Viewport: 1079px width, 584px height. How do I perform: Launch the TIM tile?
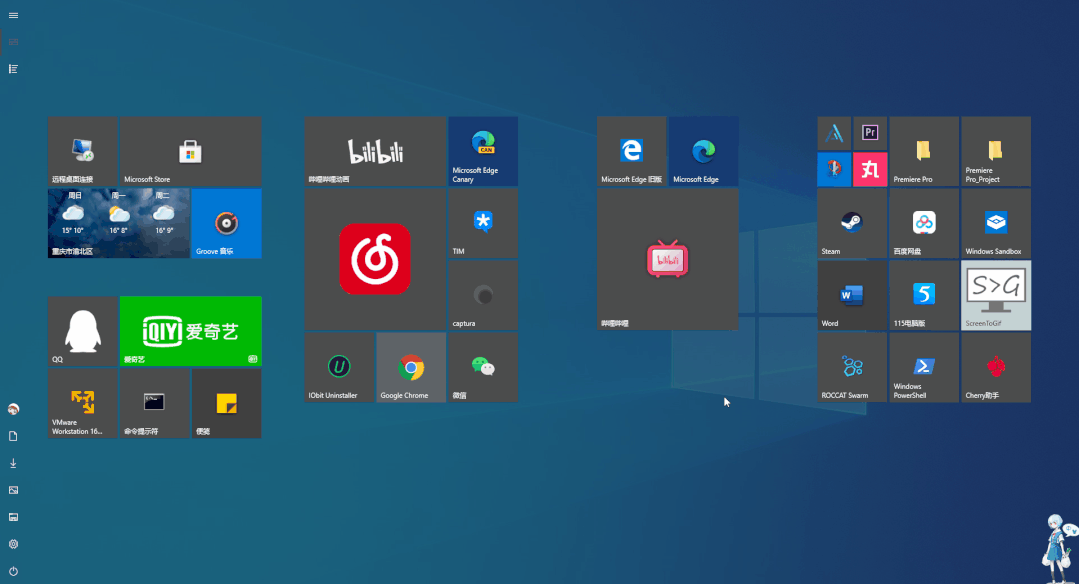click(x=483, y=223)
